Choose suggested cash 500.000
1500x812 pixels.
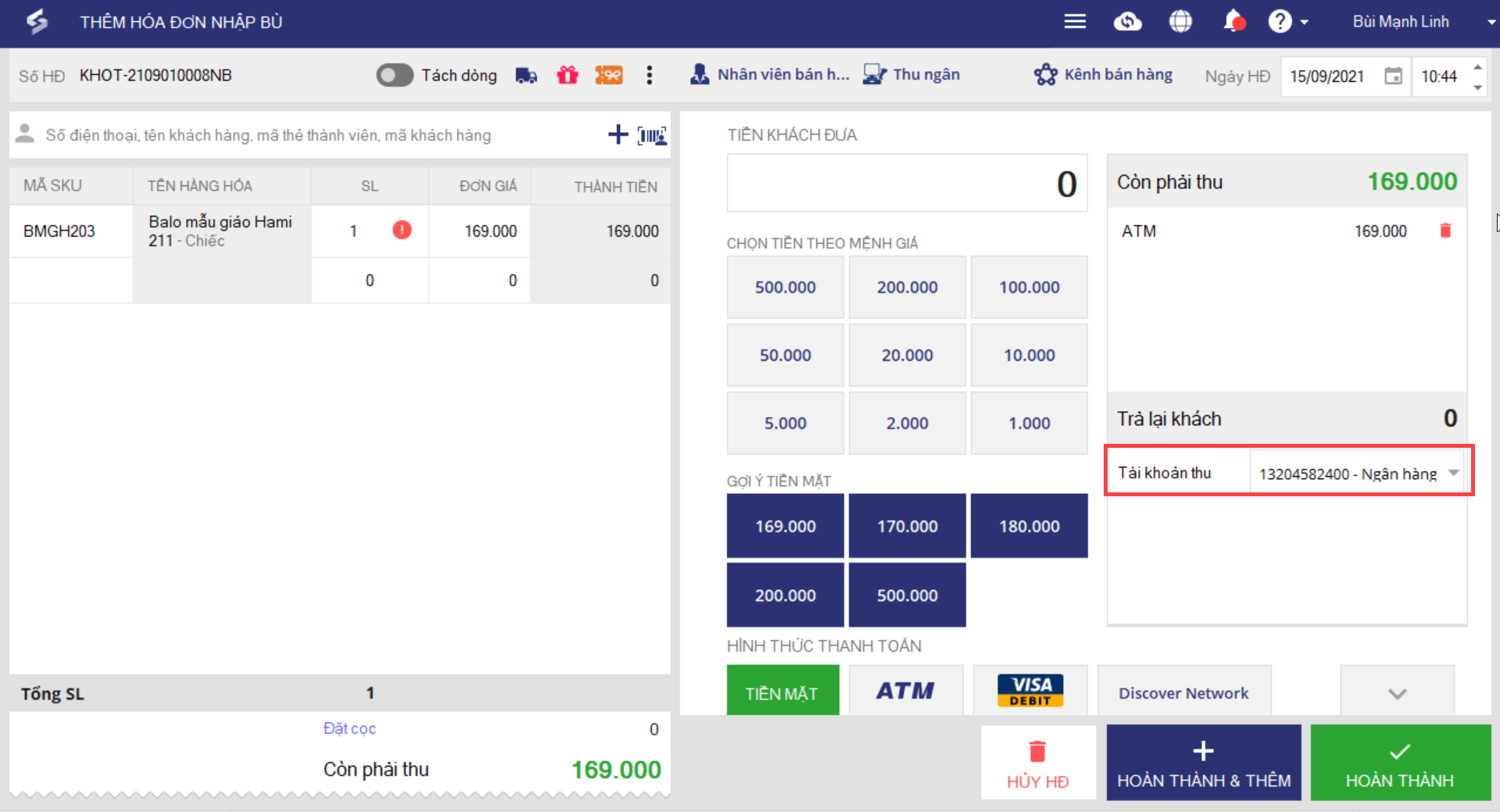click(x=907, y=595)
